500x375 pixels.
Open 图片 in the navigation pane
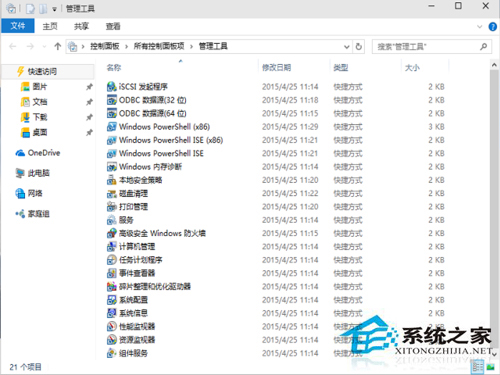pos(39,87)
